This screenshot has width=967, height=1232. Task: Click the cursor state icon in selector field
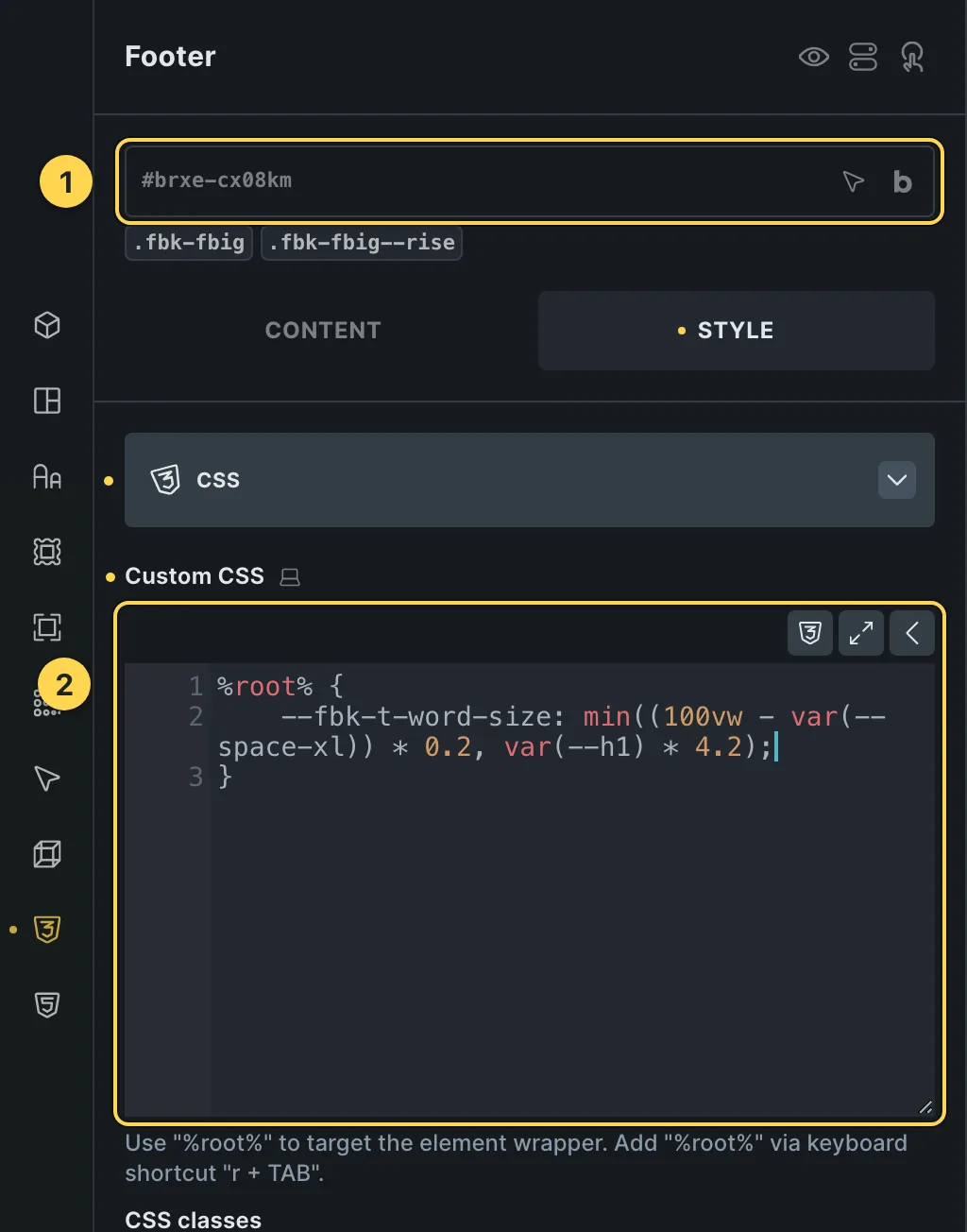[x=853, y=181]
